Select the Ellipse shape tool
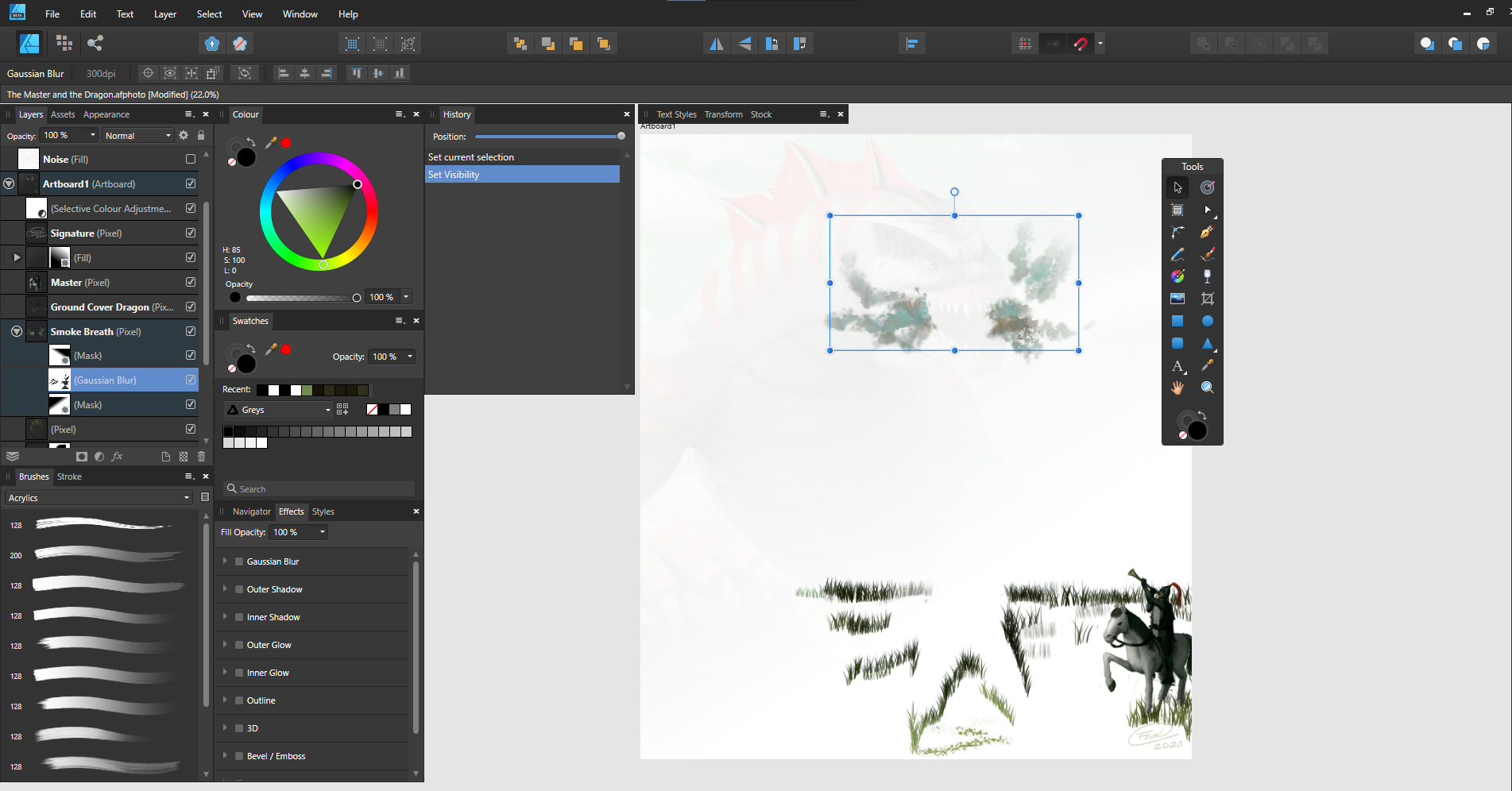 [x=1208, y=321]
